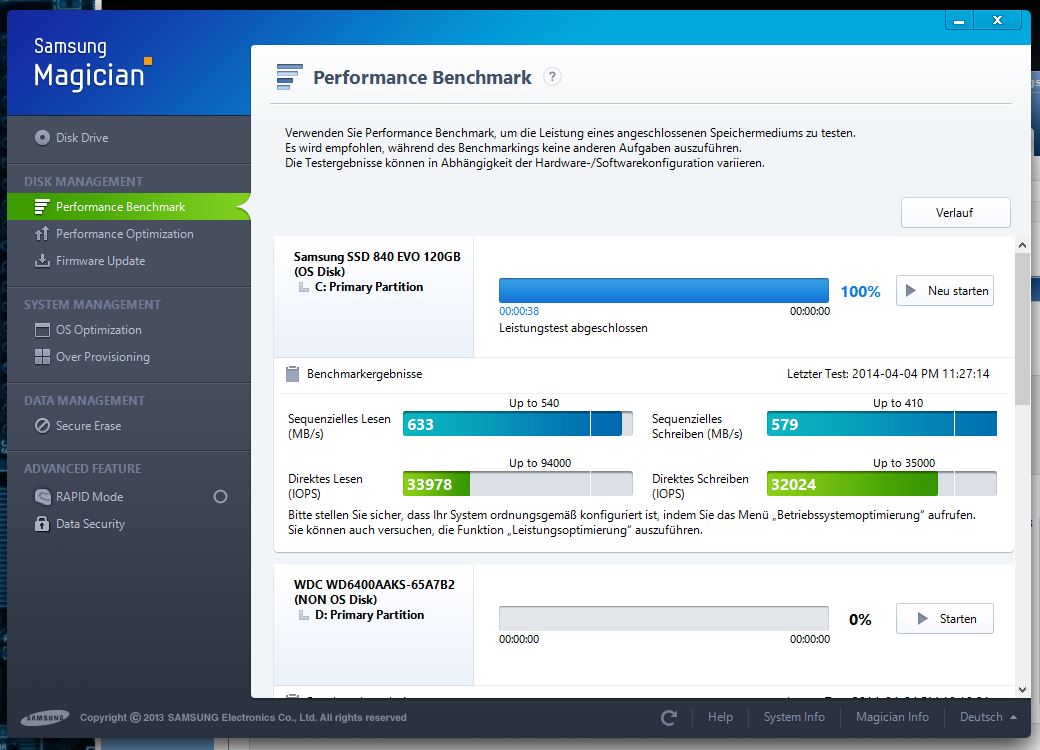Viewport: 1040px width, 750px height.
Task: Click the D: Primary Partition tree icon
Action: (304, 615)
